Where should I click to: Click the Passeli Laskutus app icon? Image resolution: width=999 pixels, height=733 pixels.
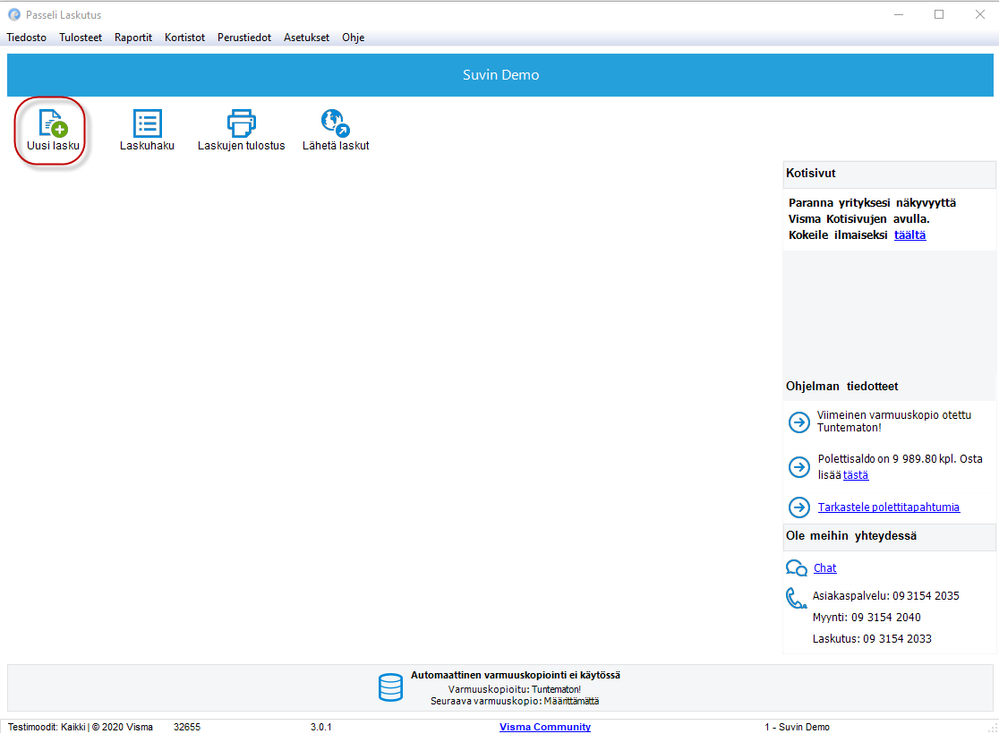click(14, 15)
